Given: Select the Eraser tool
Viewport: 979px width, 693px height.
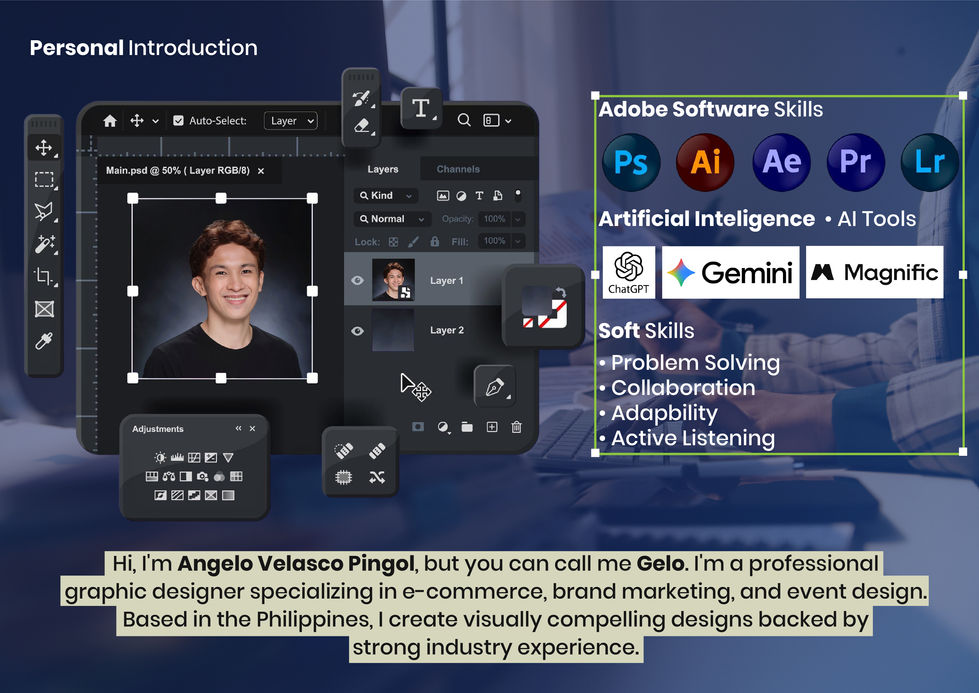Looking at the screenshot, I should [362, 125].
